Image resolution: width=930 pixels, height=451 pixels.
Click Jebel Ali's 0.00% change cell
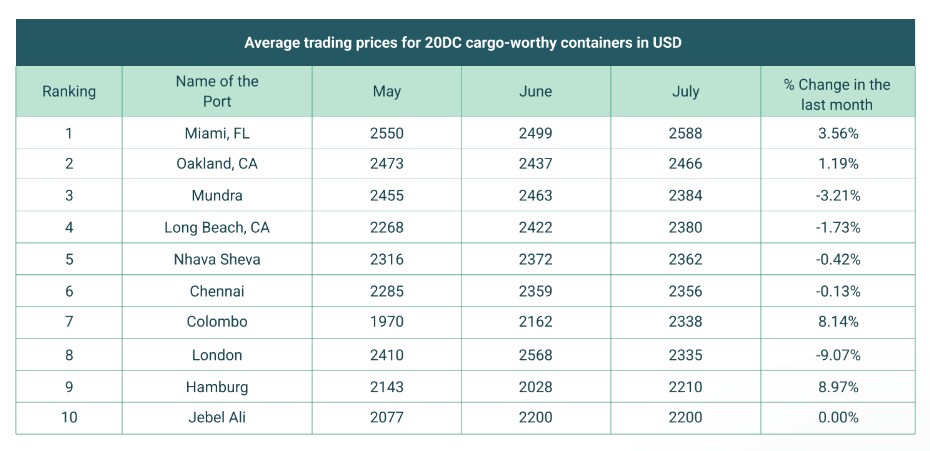click(837, 417)
